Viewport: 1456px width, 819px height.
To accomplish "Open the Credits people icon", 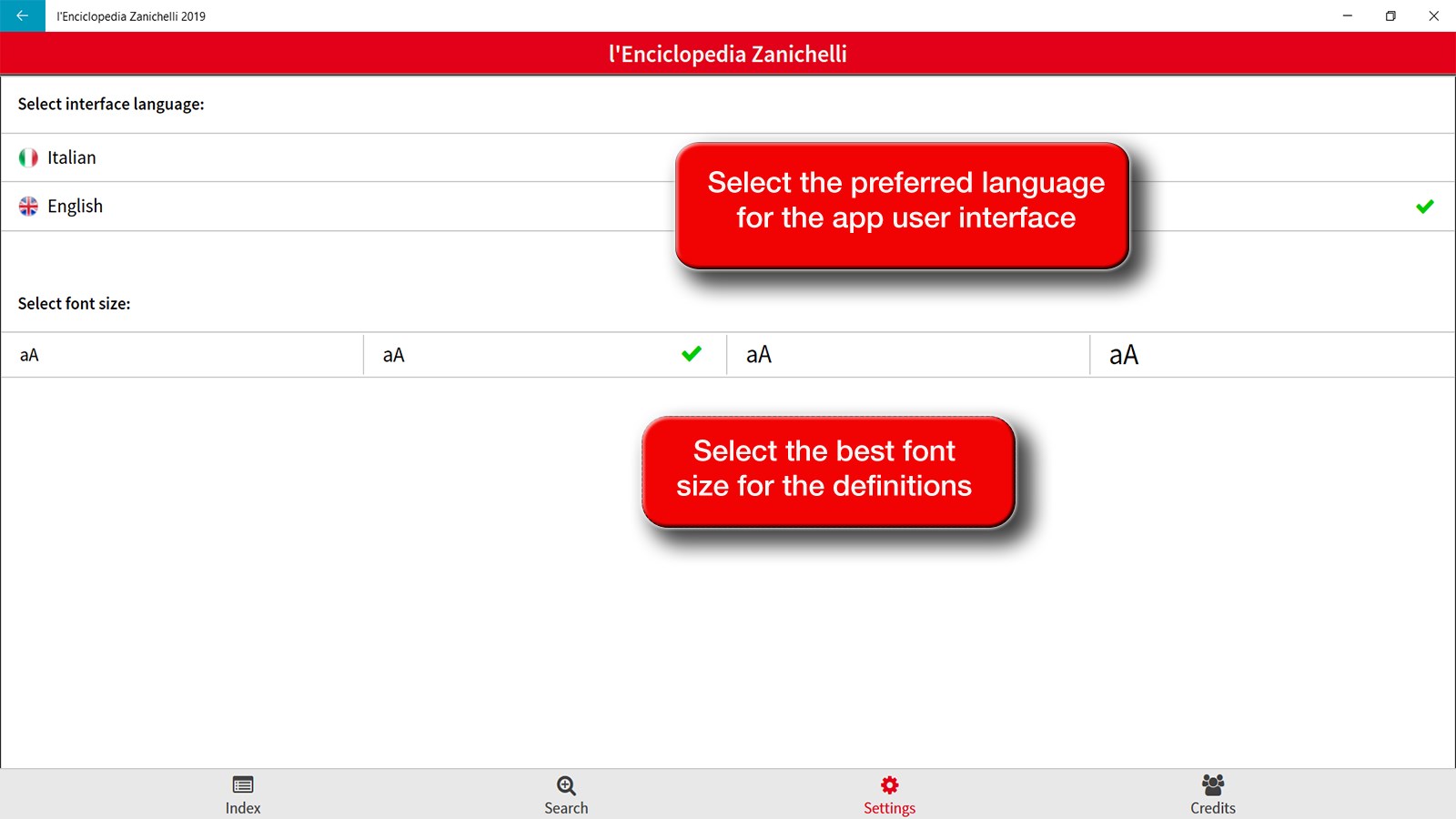I will click(1213, 784).
